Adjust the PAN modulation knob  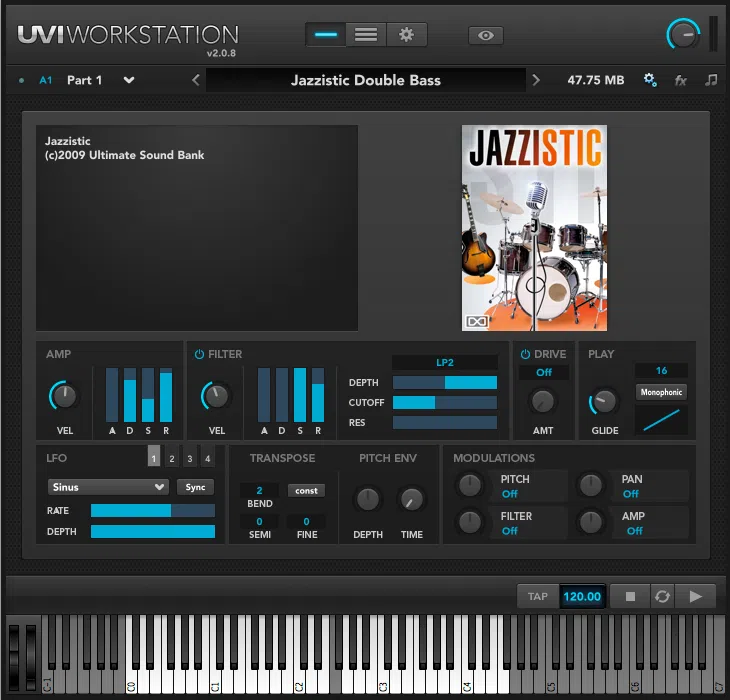click(590, 485)
